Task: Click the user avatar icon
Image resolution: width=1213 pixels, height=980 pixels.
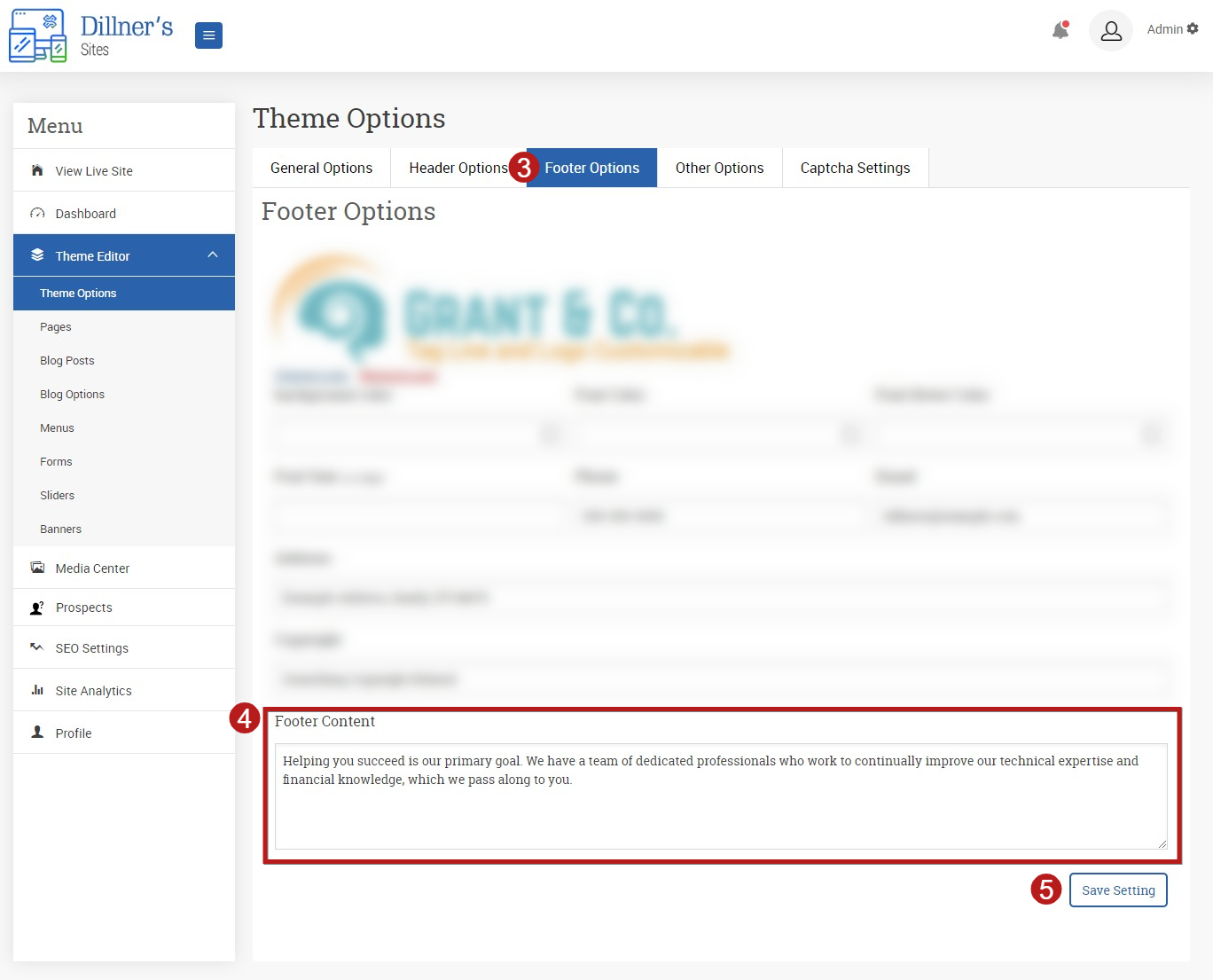Action: click(x=1111, y=31)
